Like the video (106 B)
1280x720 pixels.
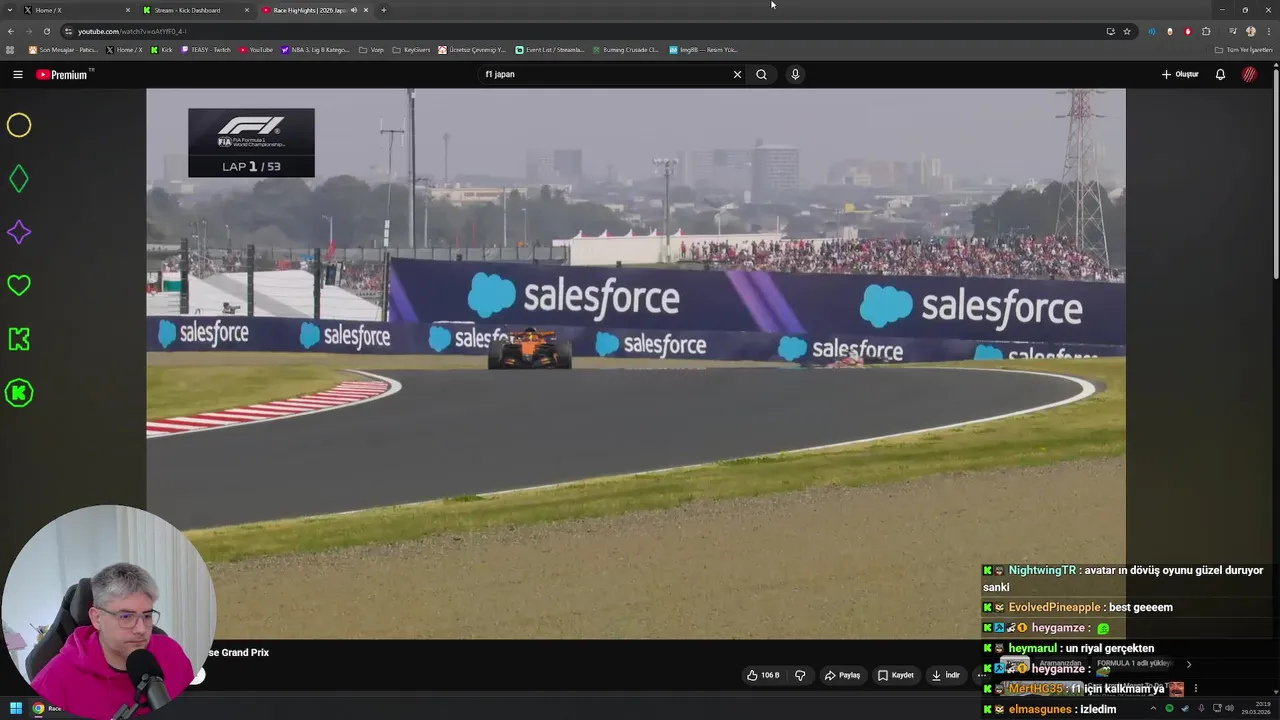coord(763,675)
